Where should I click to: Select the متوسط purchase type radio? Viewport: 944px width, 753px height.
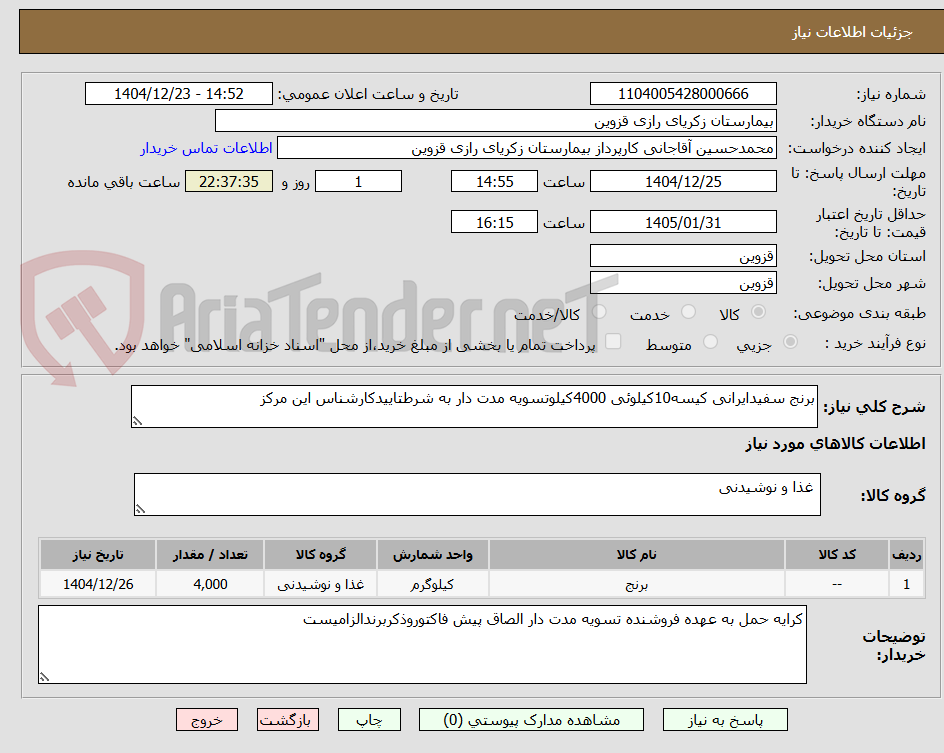[x=710, y=342]
